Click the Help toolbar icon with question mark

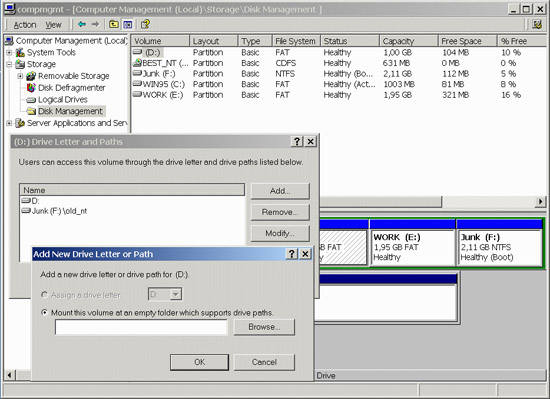(x=145, y=24)
